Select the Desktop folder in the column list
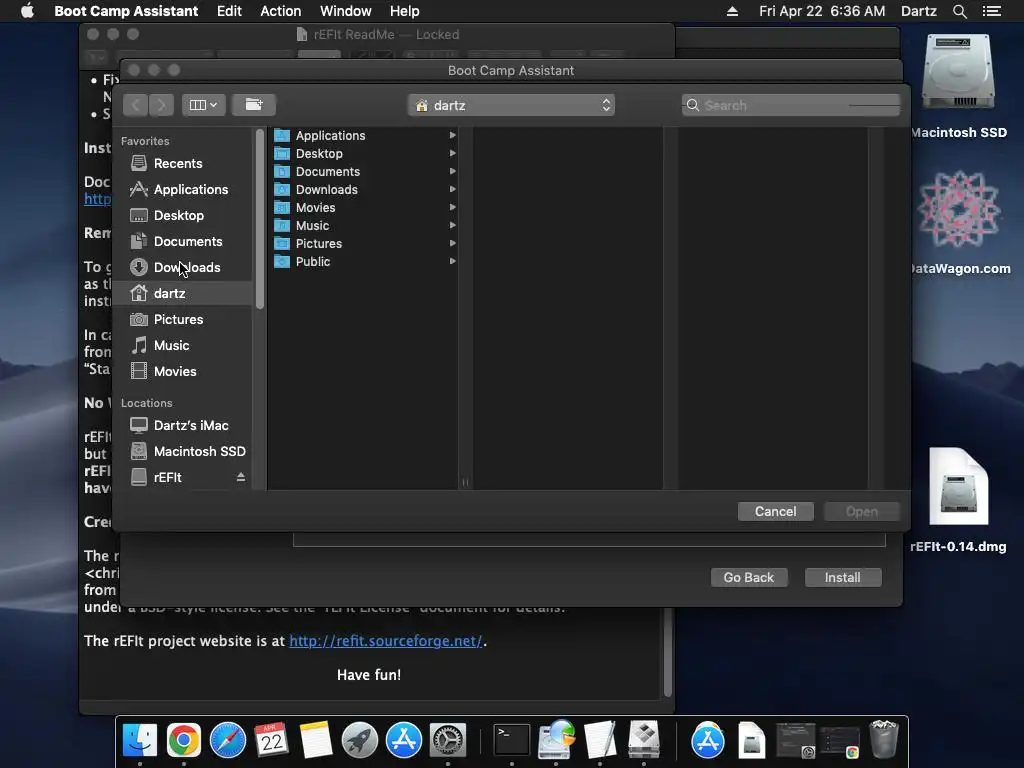1024x768 pixels. click(364, 153)
